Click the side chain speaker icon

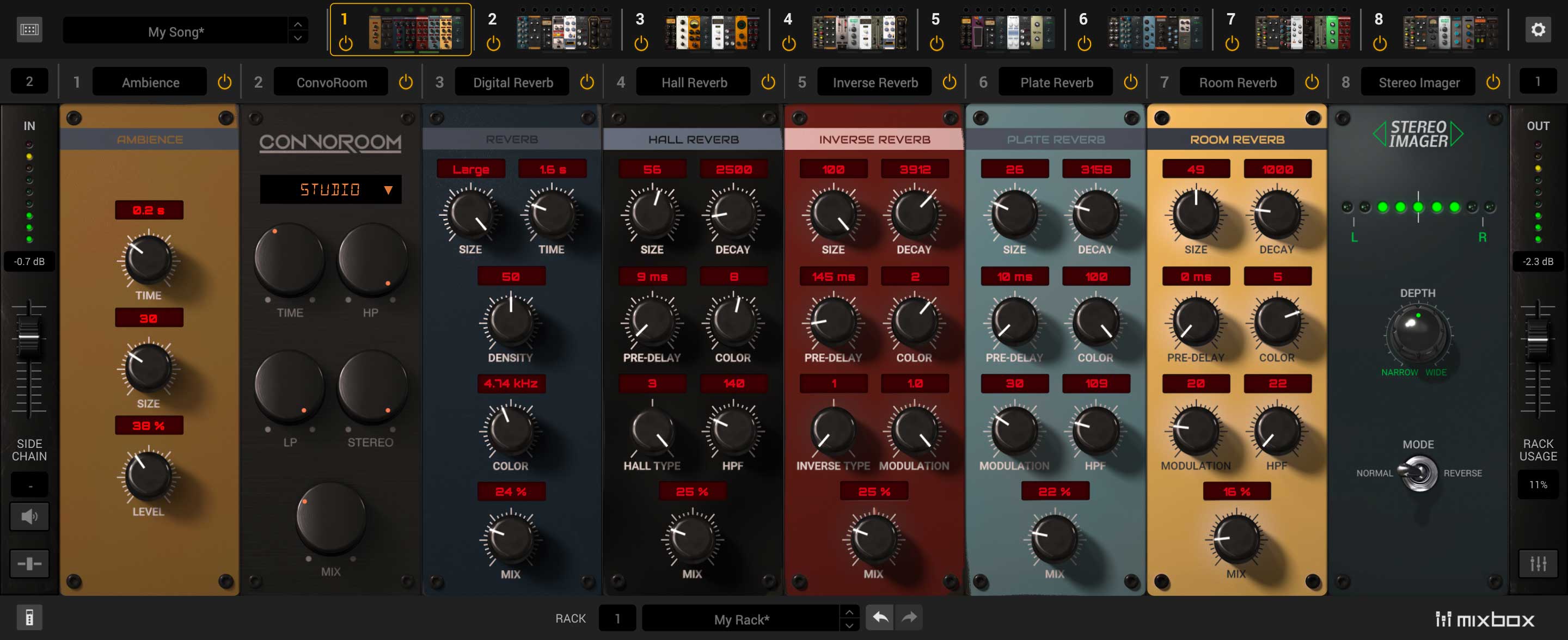click(x=29, y=516)
